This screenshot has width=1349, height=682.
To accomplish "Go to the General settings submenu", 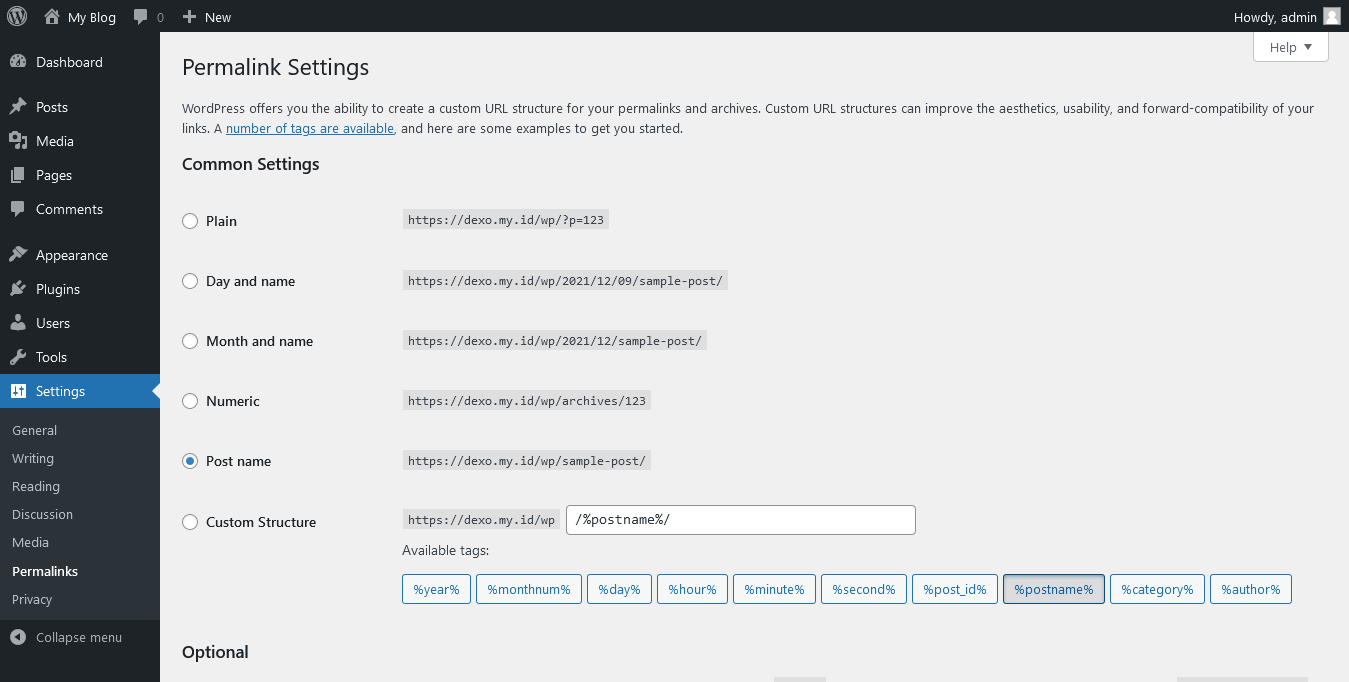I will [x=34, y=430].
